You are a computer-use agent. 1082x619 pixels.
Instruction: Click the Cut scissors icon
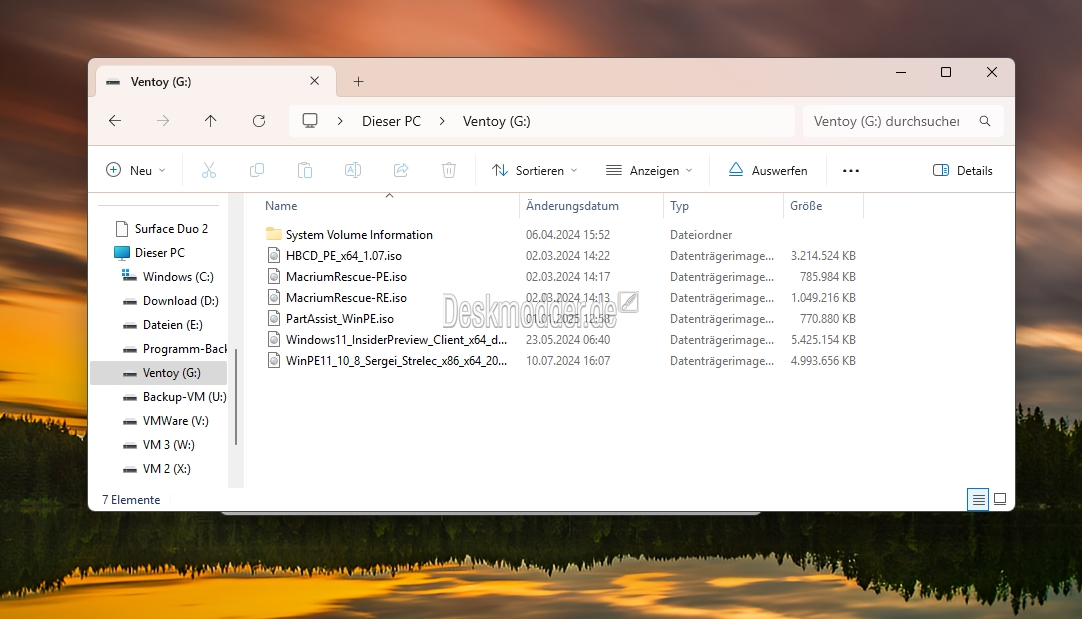pyautogui.click(x=209, y=170)
